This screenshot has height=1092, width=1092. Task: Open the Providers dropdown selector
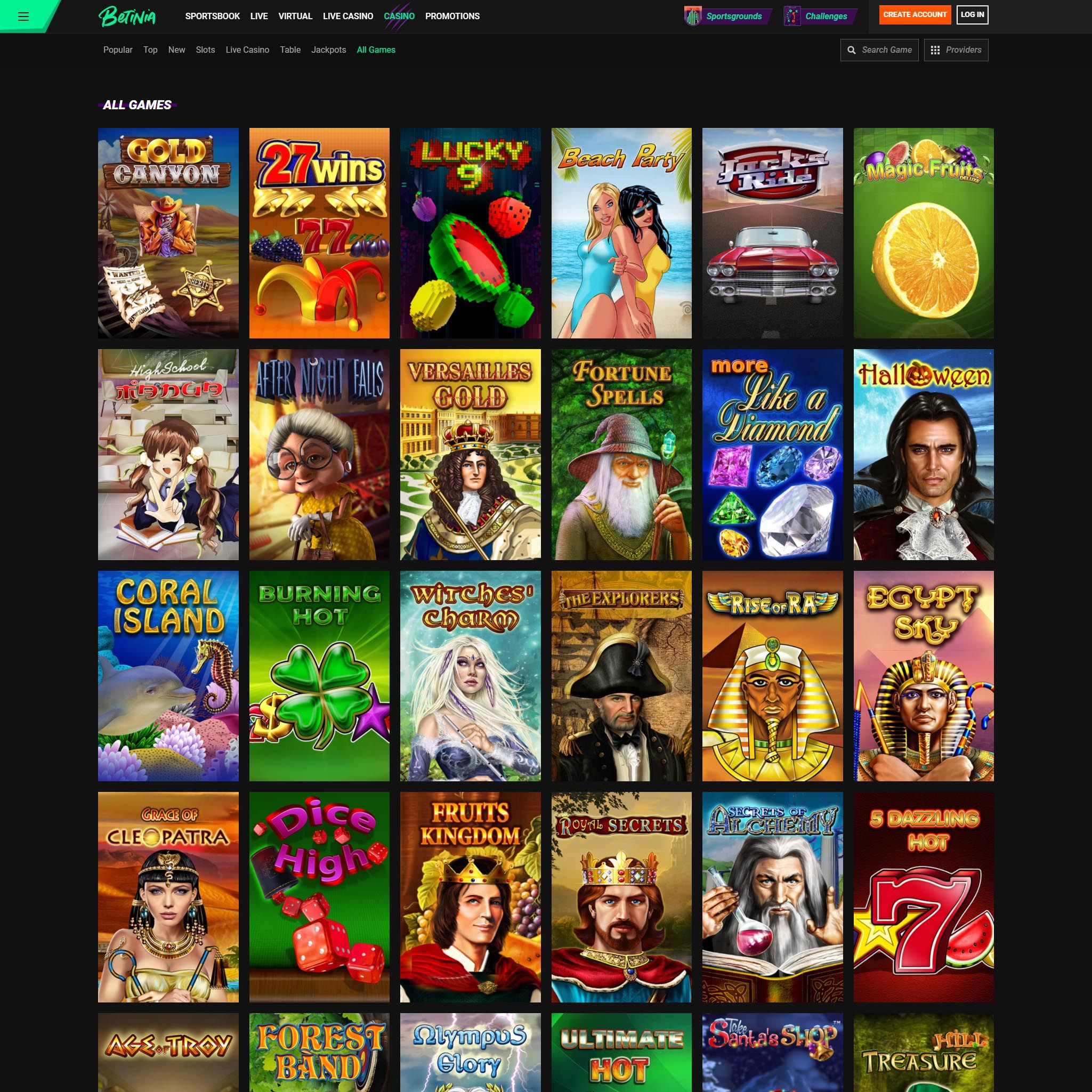956,50
